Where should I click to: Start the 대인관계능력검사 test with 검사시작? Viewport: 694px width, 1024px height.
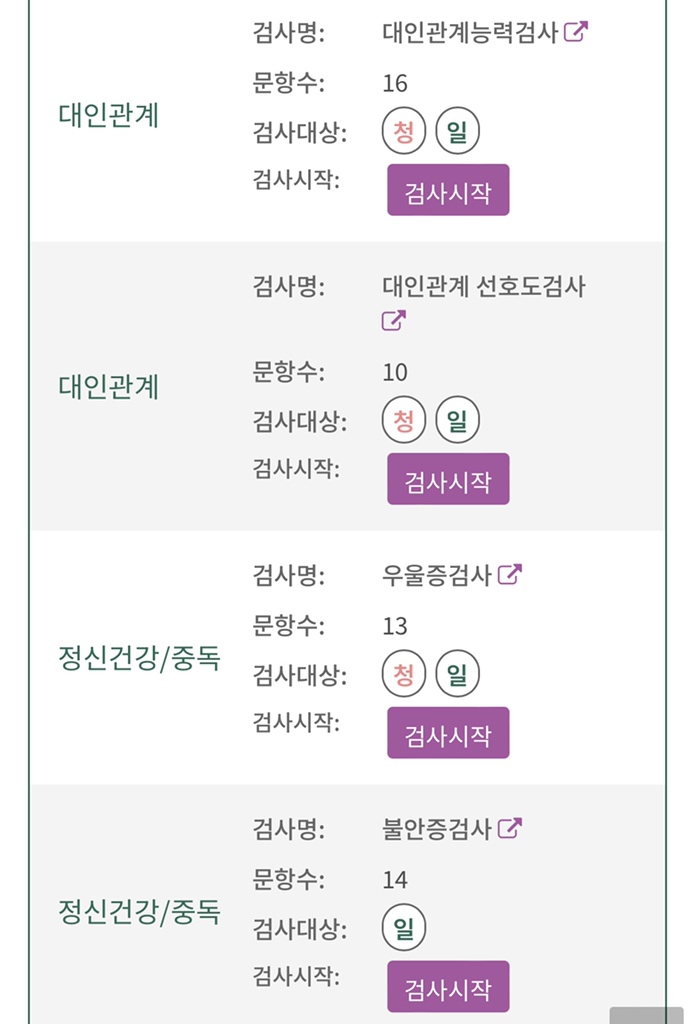click(x=448, y=191)
